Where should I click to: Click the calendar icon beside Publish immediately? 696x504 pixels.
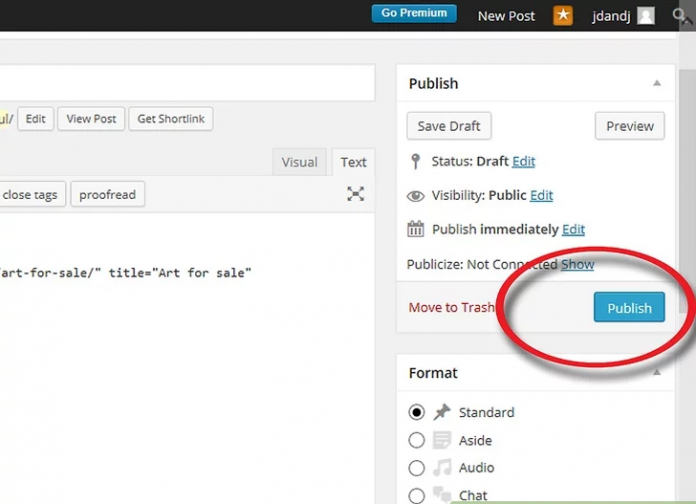point(416,229)
